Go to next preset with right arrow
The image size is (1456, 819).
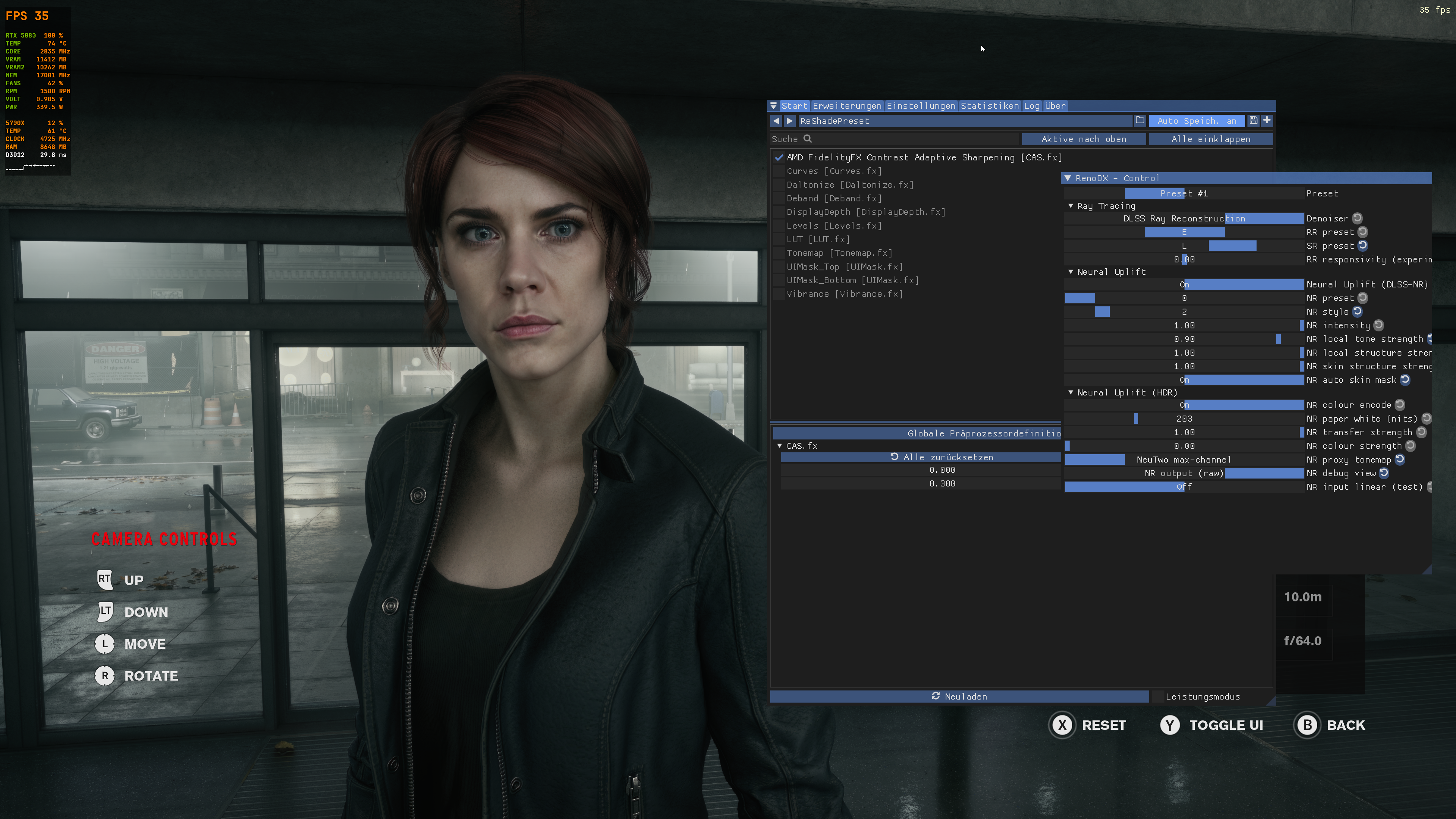[x=789, y=121]
